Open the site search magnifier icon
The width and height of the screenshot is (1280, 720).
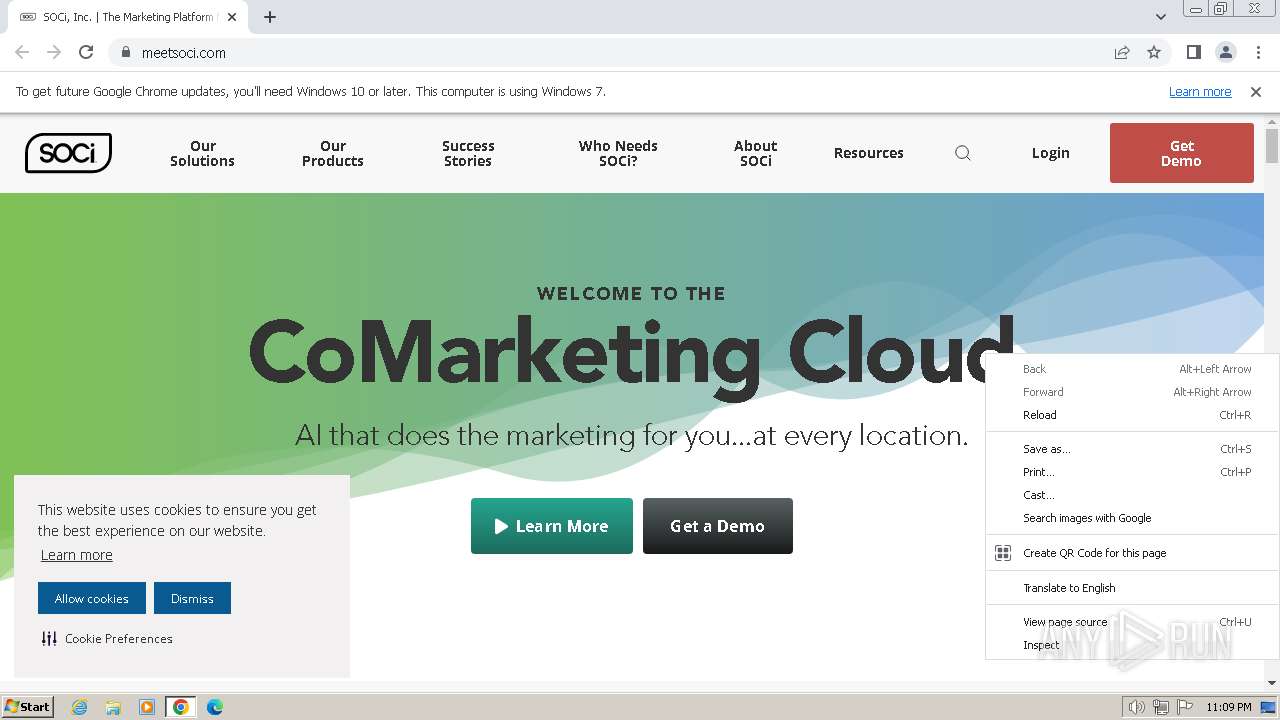(x=963, y=153)
